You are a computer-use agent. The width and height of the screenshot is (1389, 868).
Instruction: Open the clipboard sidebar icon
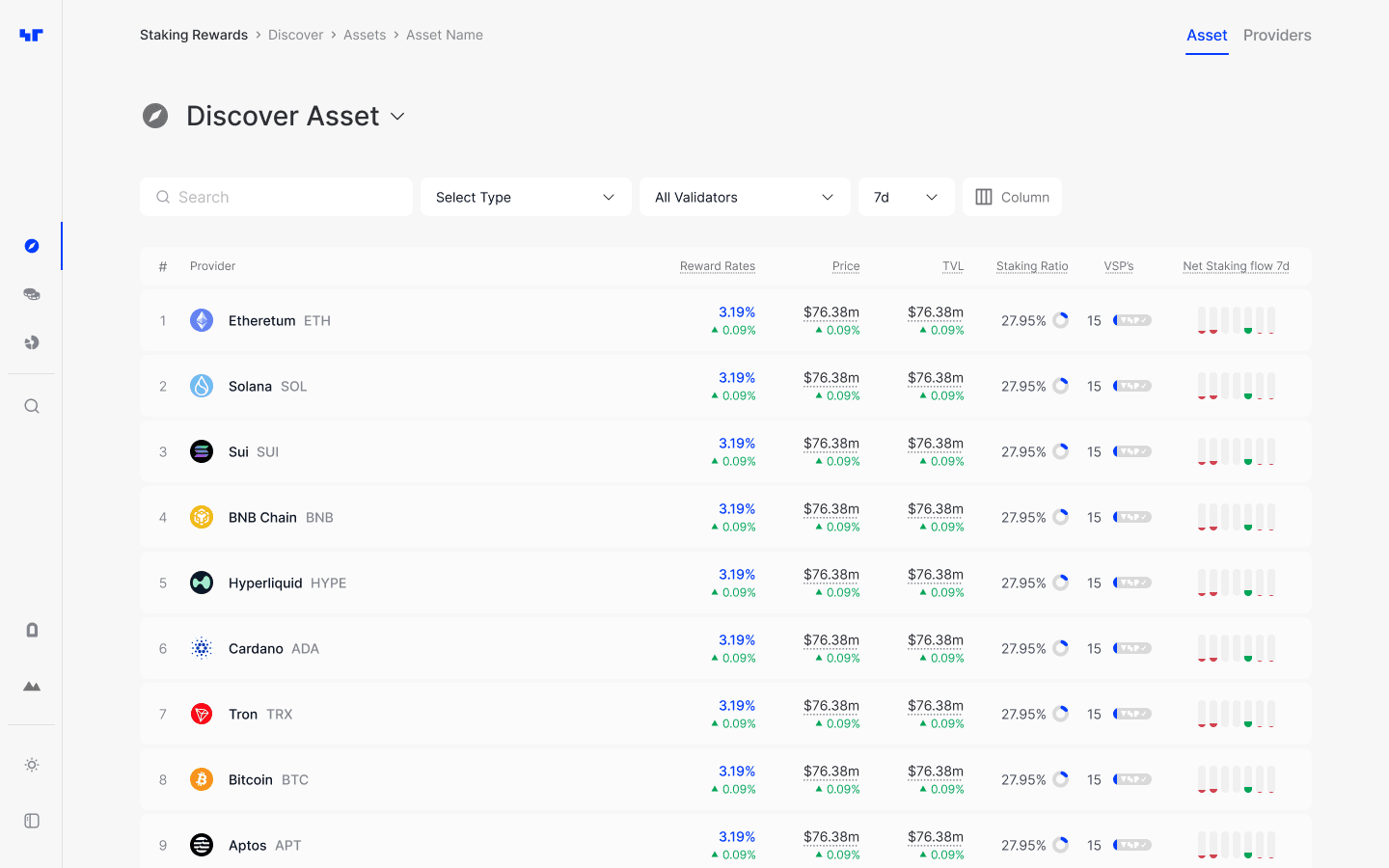32,630
